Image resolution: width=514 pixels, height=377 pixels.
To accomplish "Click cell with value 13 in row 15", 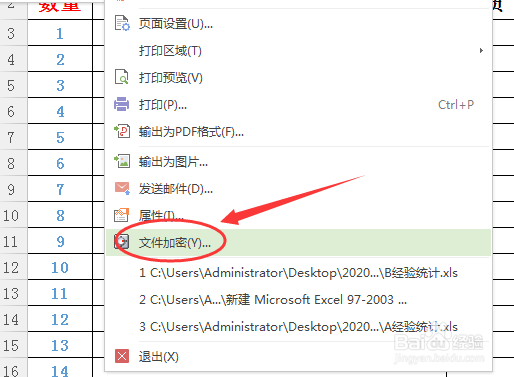I will (60, 345).
